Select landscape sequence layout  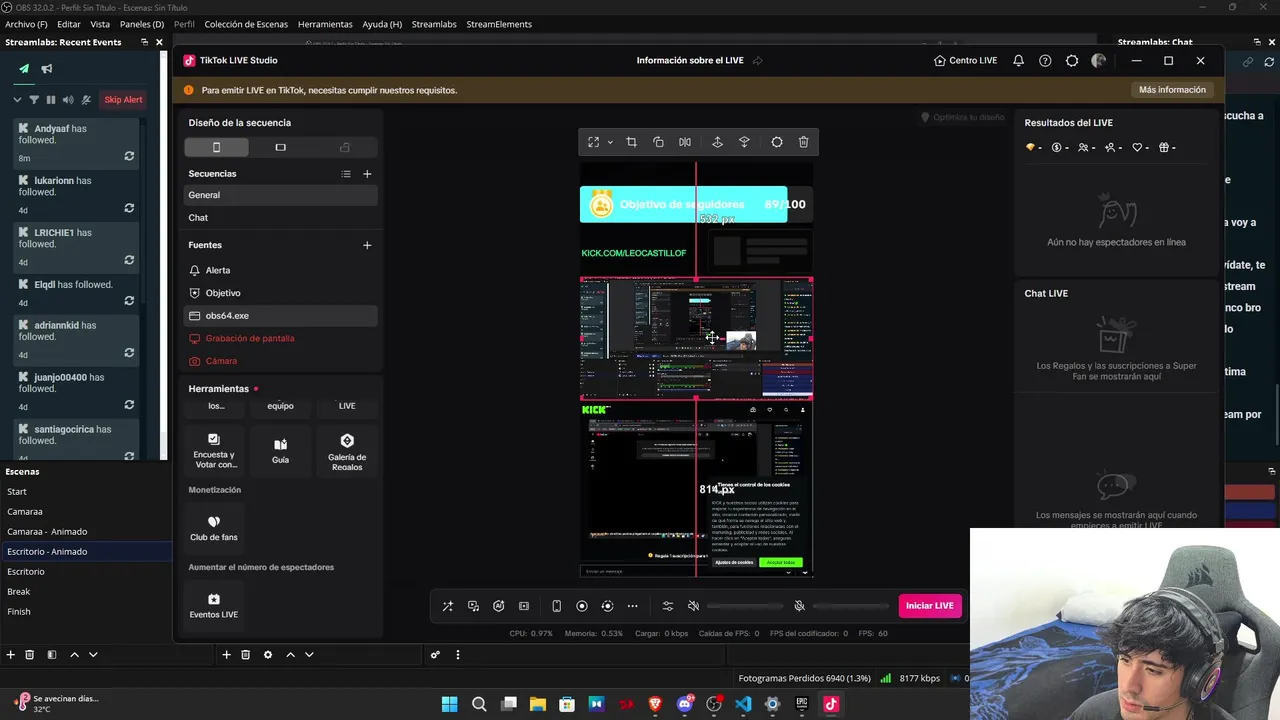280,147
